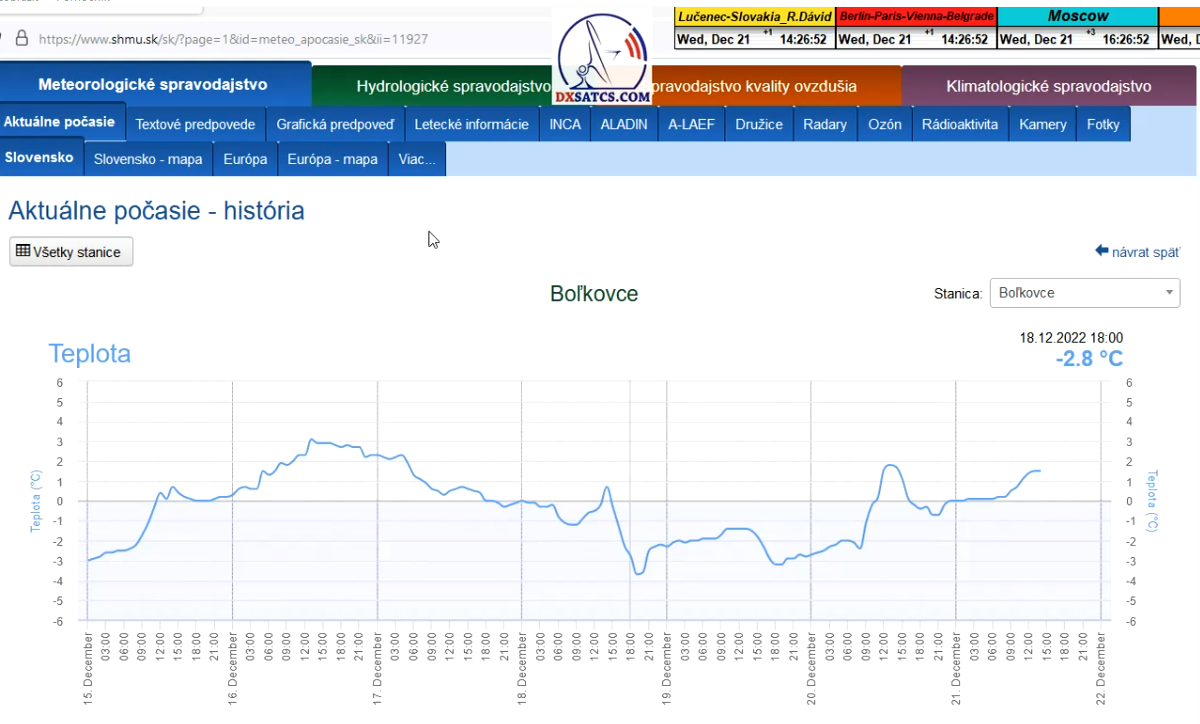Select the Textové predpovede tab
Viewport: 1200px width, 724px height.
coord(195,125)
